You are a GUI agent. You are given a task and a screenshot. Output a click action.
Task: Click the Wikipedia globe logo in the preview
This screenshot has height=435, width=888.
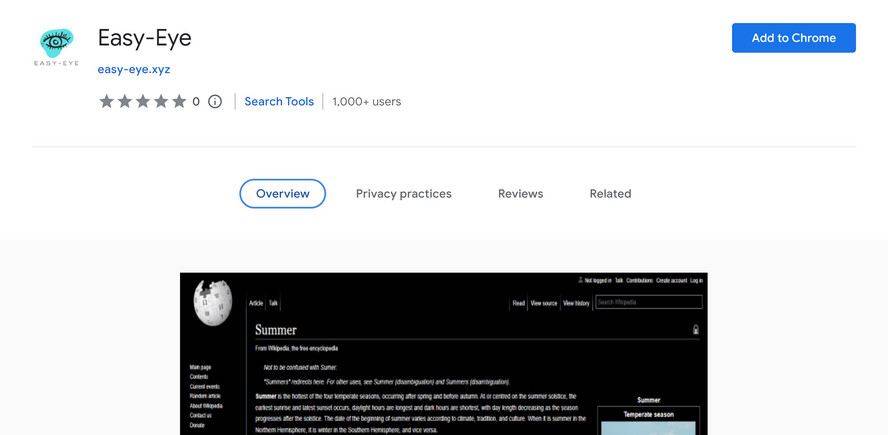(x=212, y=302)
